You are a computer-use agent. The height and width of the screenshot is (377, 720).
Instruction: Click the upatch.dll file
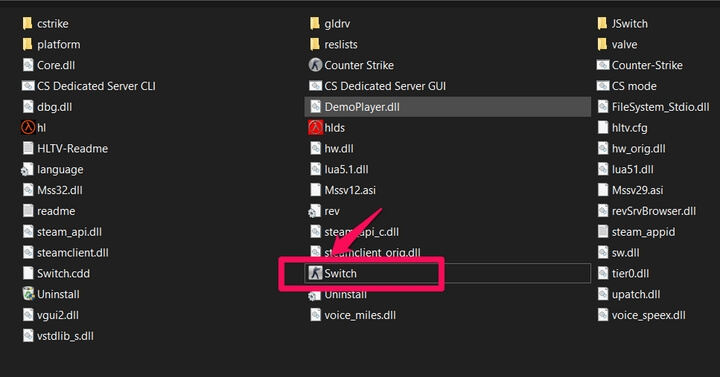628,294
